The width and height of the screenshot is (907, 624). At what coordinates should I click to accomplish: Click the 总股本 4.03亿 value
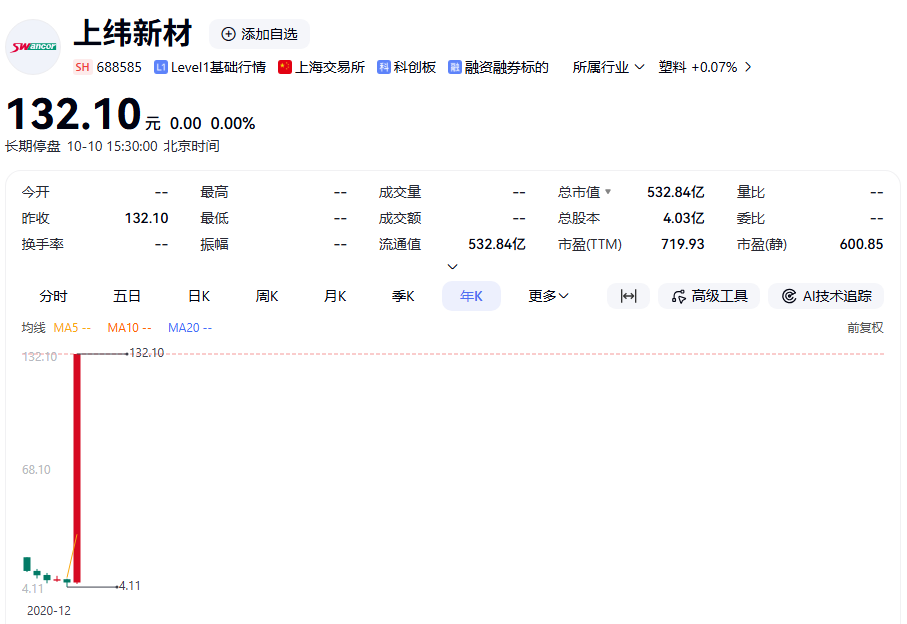[683, 218]
